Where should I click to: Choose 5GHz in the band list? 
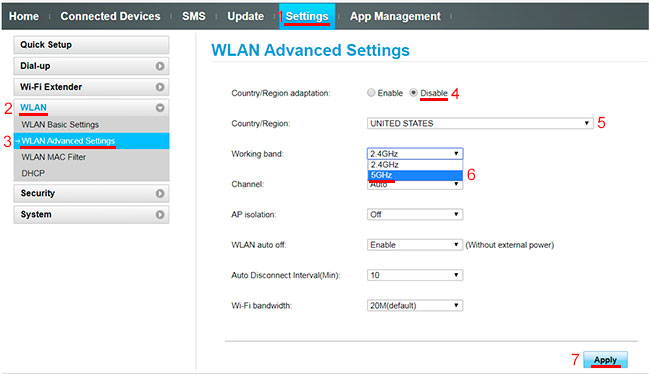[415, 175]
